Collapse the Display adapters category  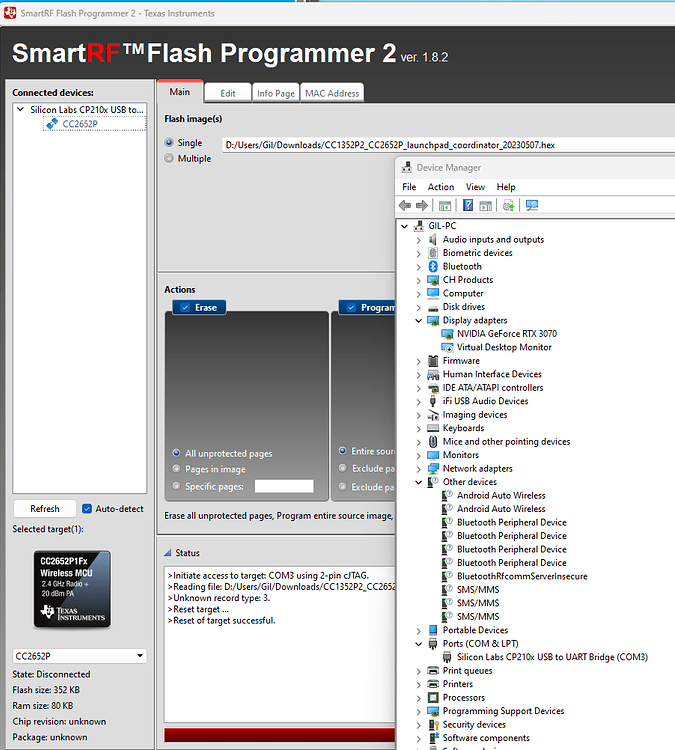click(x=419, y=320)
